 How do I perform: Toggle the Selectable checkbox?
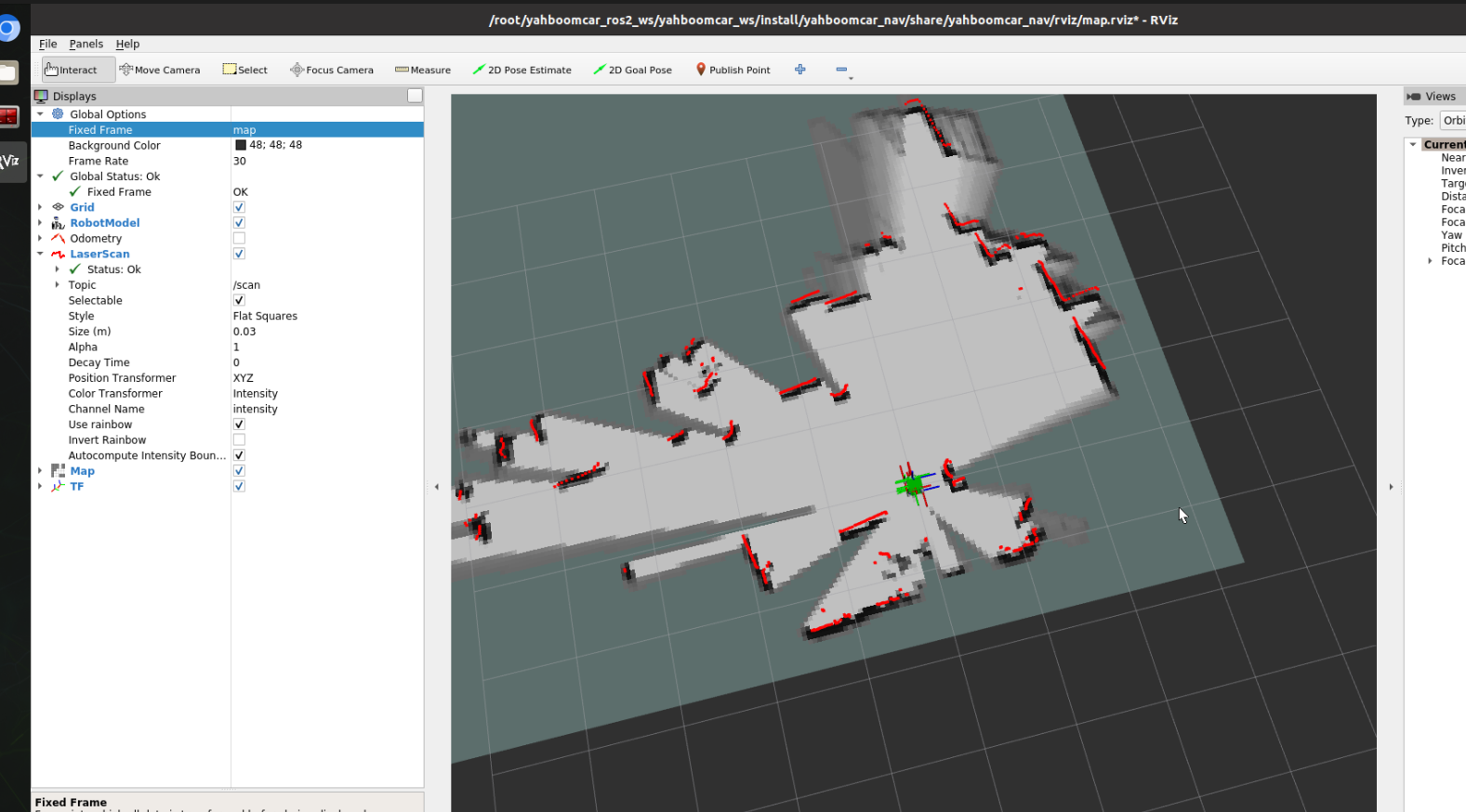(239, 300)
